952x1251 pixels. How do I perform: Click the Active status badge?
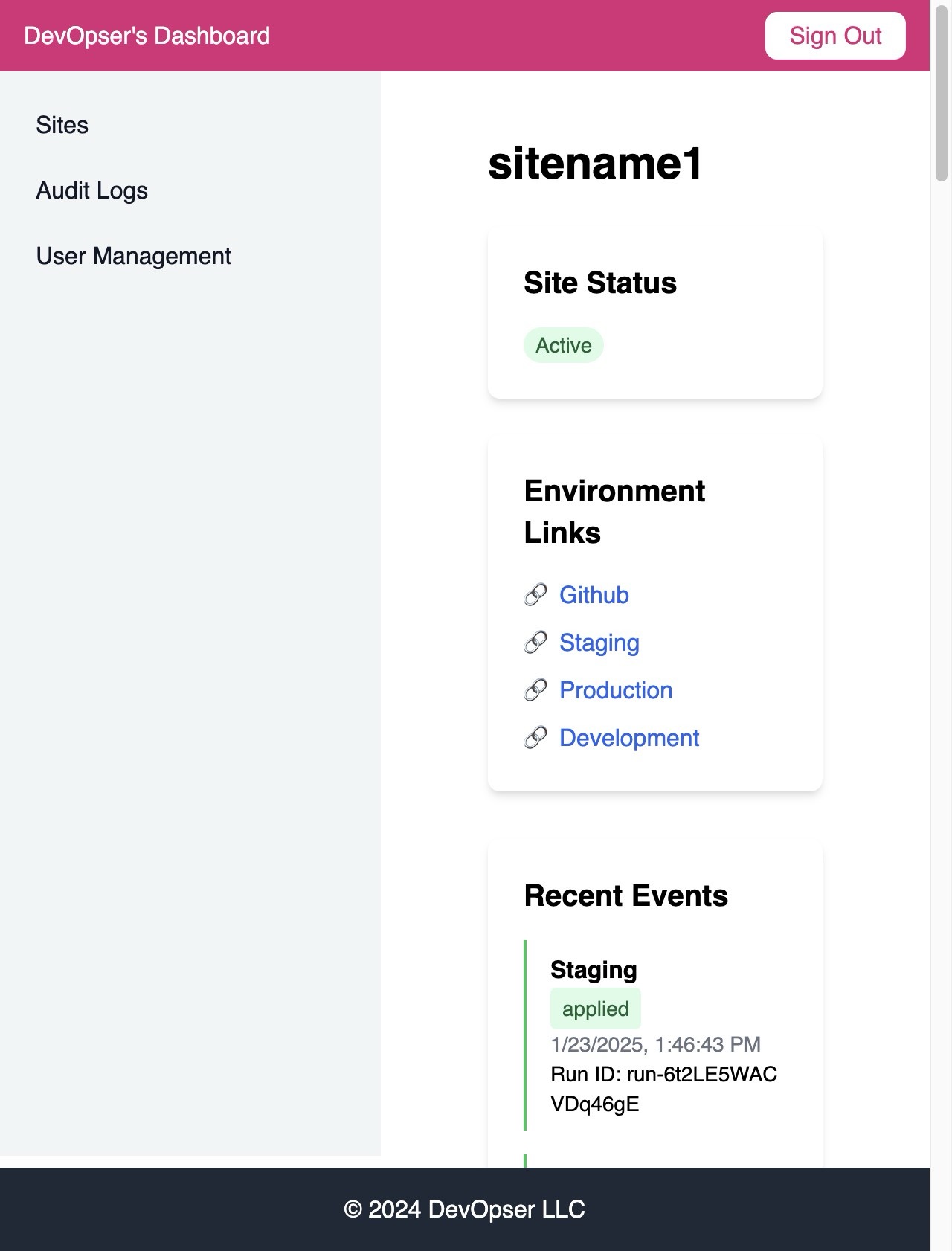(x=564, y=345)
